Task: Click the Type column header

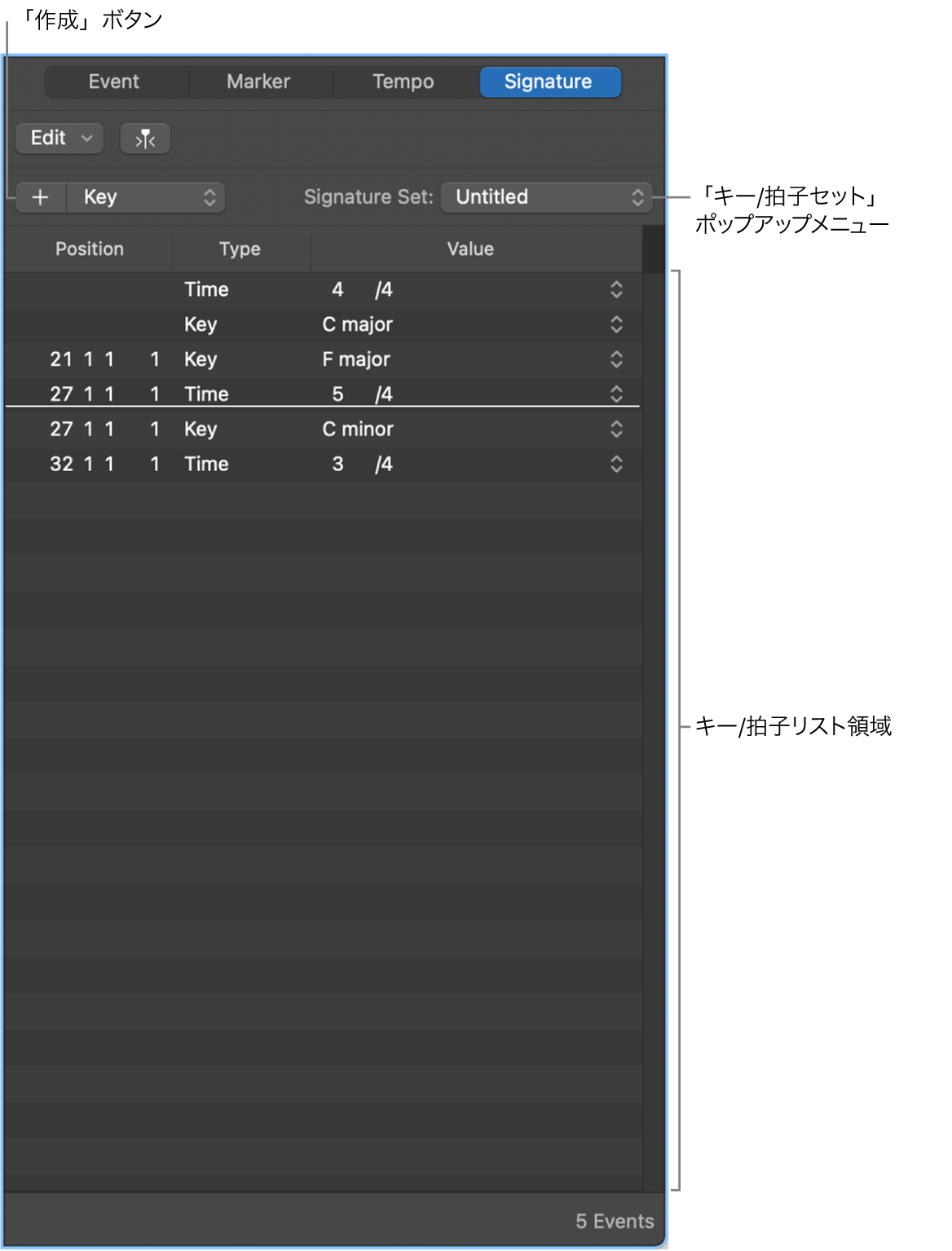Action: point(239,249)
